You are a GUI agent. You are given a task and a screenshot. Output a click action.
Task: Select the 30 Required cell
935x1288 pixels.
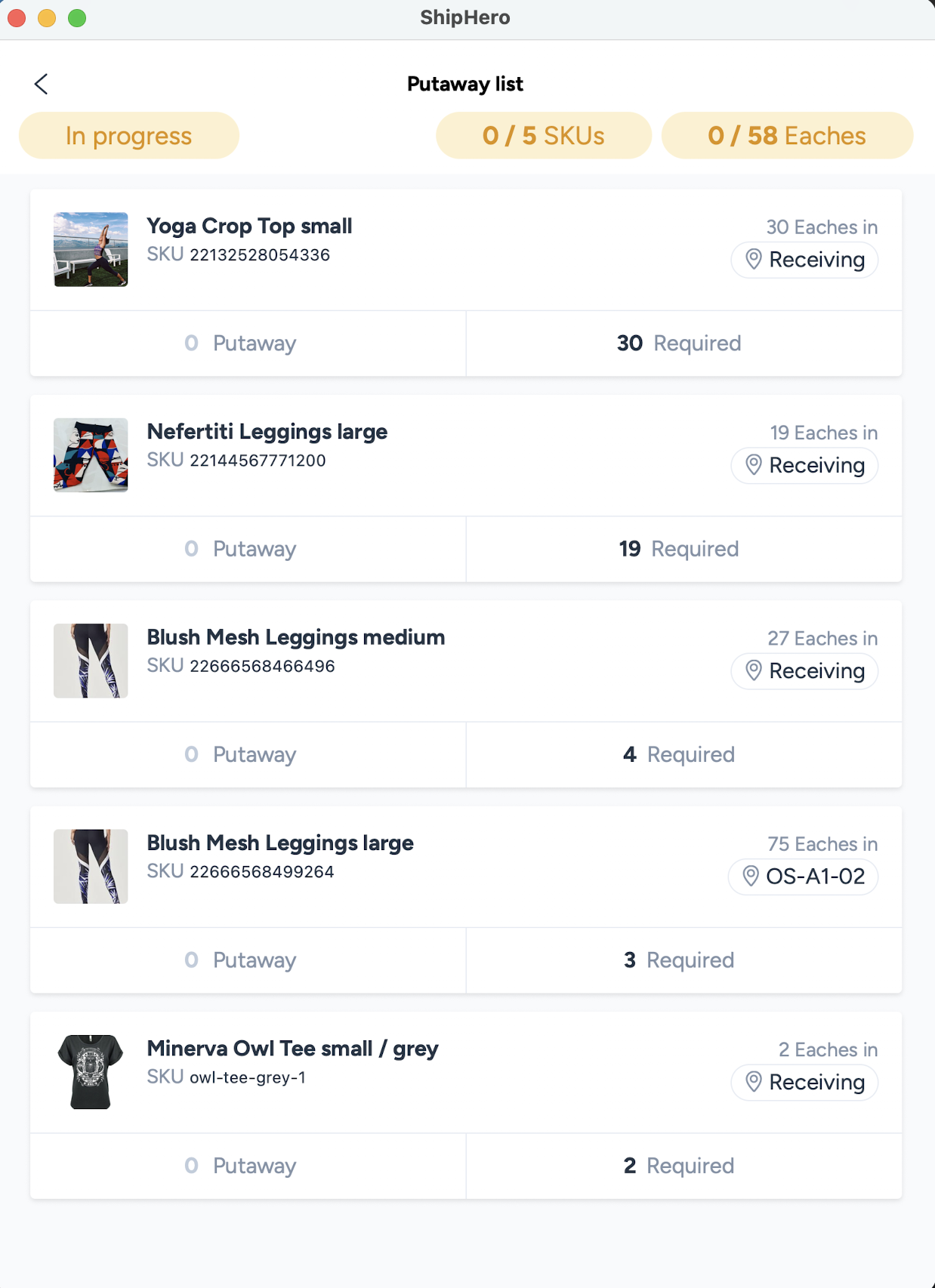(x=684, y=344)
